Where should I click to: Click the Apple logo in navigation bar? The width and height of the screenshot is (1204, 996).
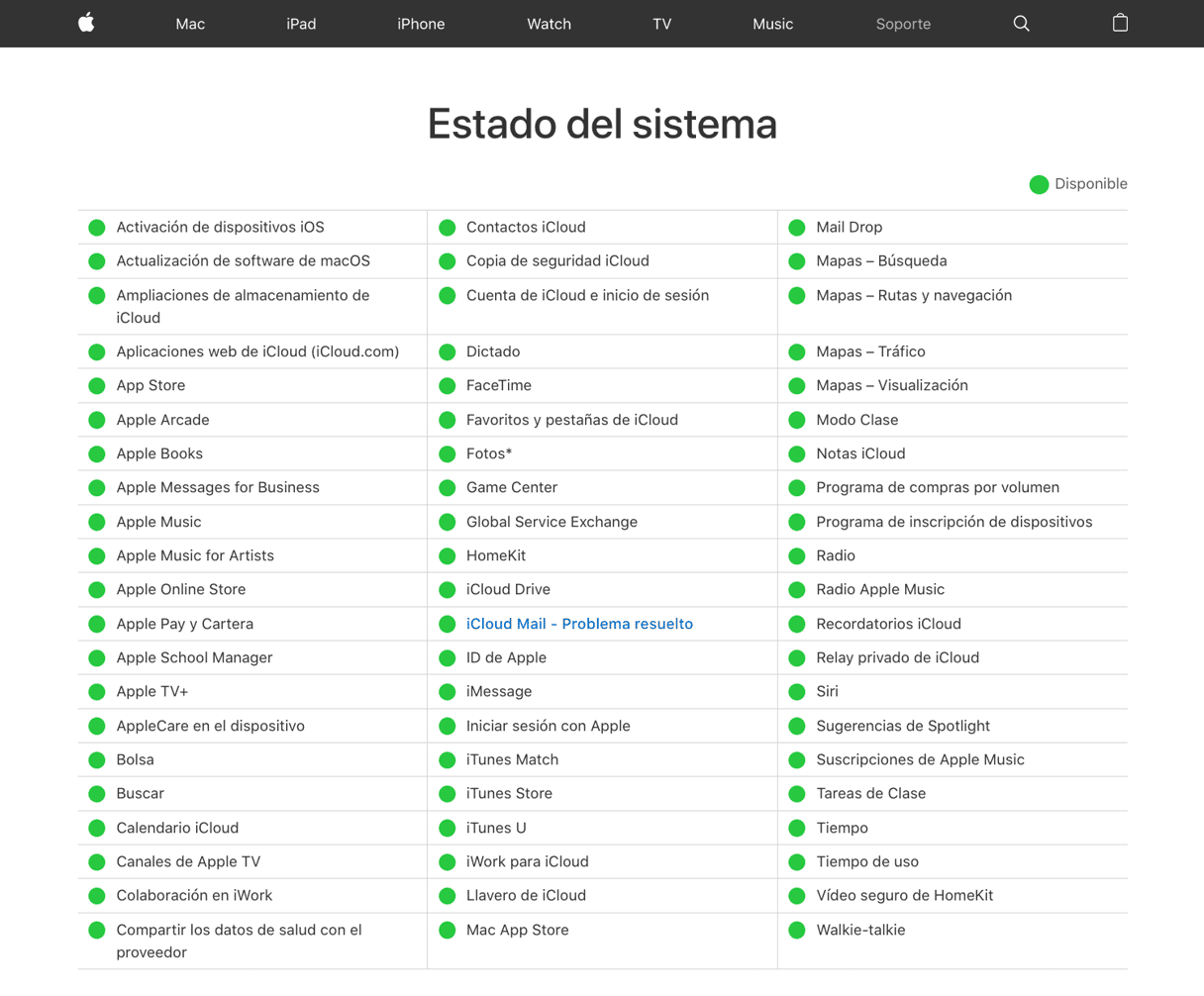tap(86, 23)
